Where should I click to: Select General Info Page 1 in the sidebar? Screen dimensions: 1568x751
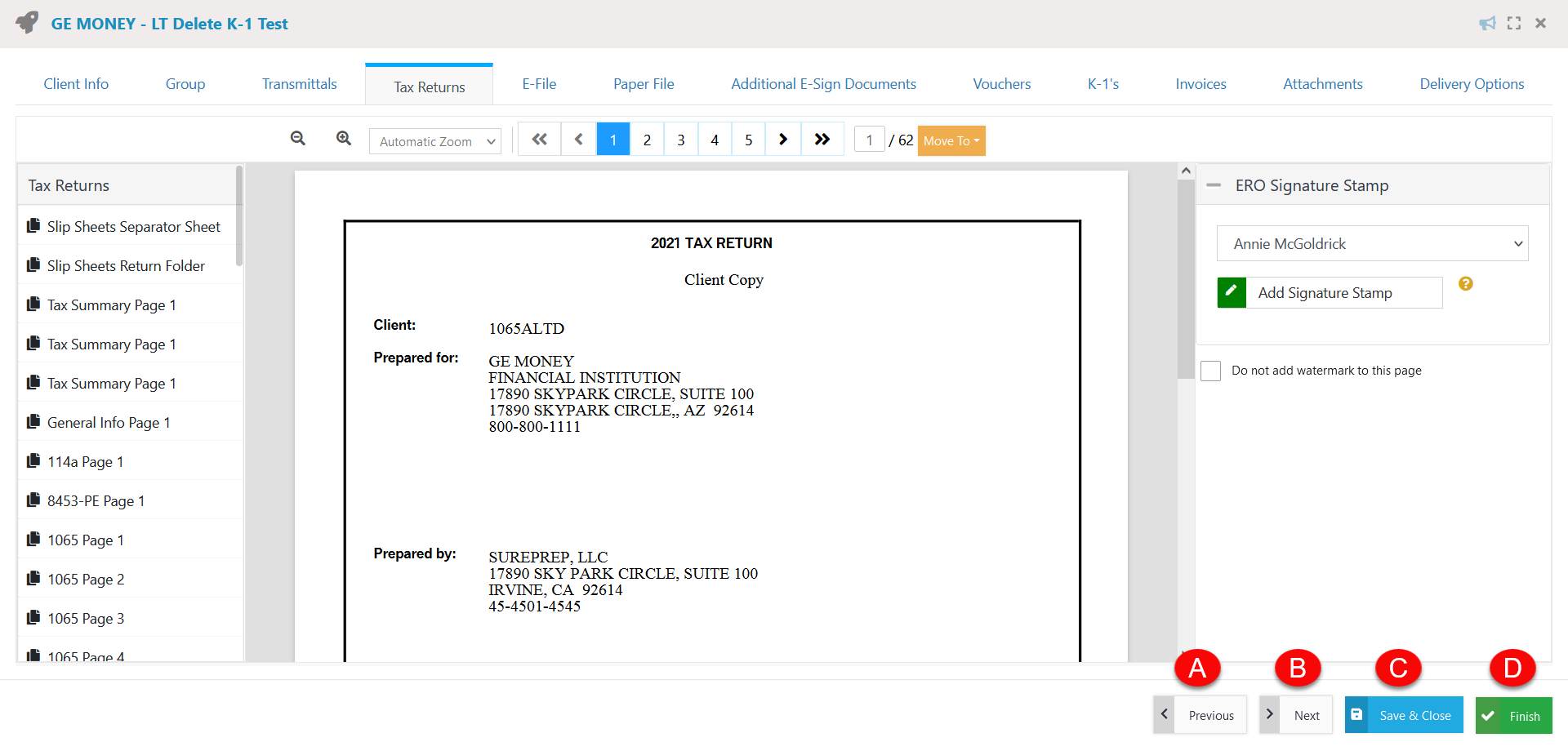(108, 422)
